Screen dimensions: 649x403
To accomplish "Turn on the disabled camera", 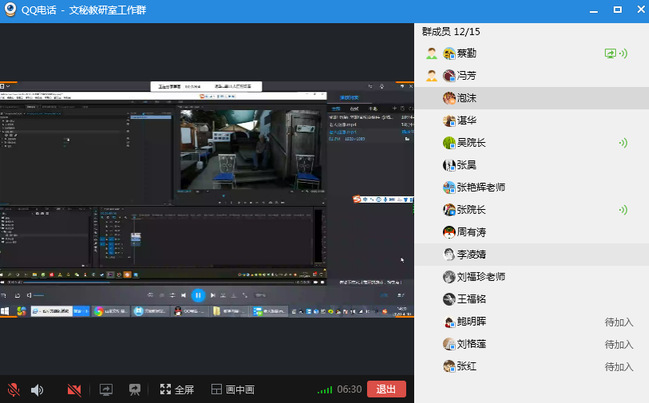I will 74,389.
